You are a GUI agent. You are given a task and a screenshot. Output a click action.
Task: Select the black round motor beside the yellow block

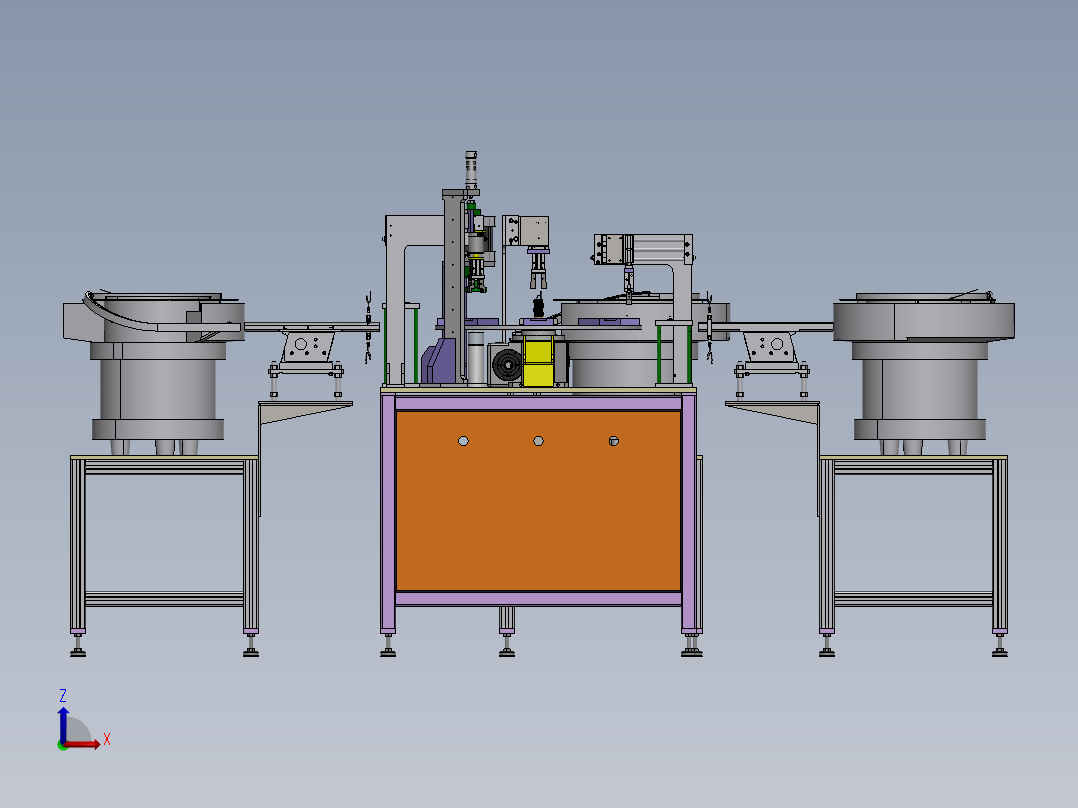point(507,364)
